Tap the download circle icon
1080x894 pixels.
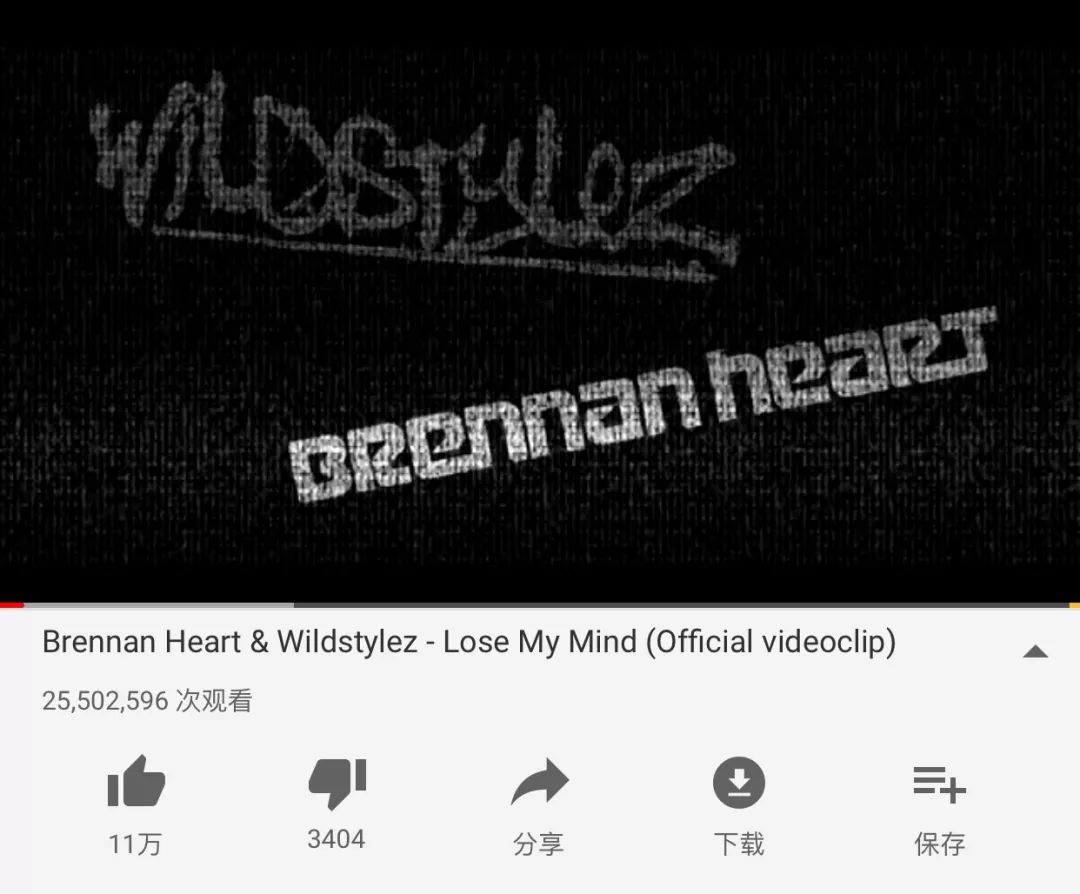coord(739,782)
